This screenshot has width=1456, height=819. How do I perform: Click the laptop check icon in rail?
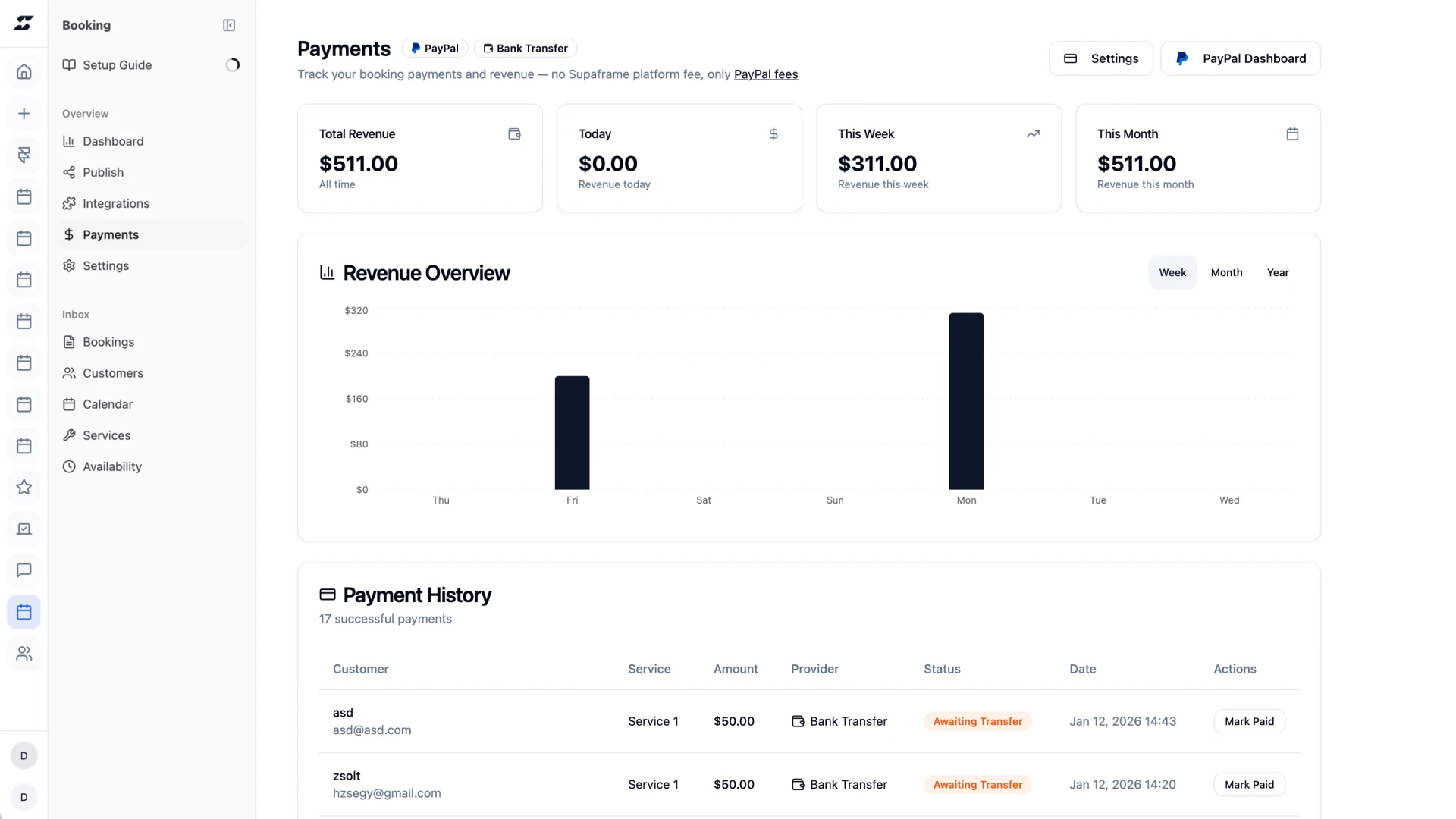click(x=24, y=529)
